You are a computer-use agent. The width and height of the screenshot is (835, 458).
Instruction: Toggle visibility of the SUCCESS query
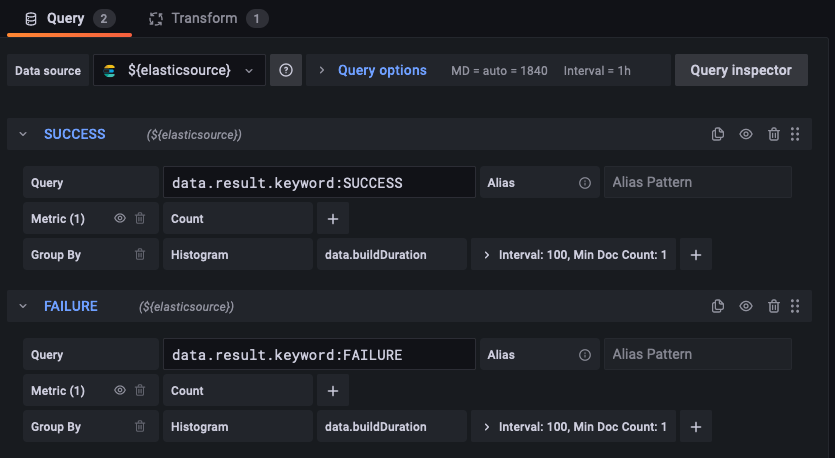click(746, 134)
